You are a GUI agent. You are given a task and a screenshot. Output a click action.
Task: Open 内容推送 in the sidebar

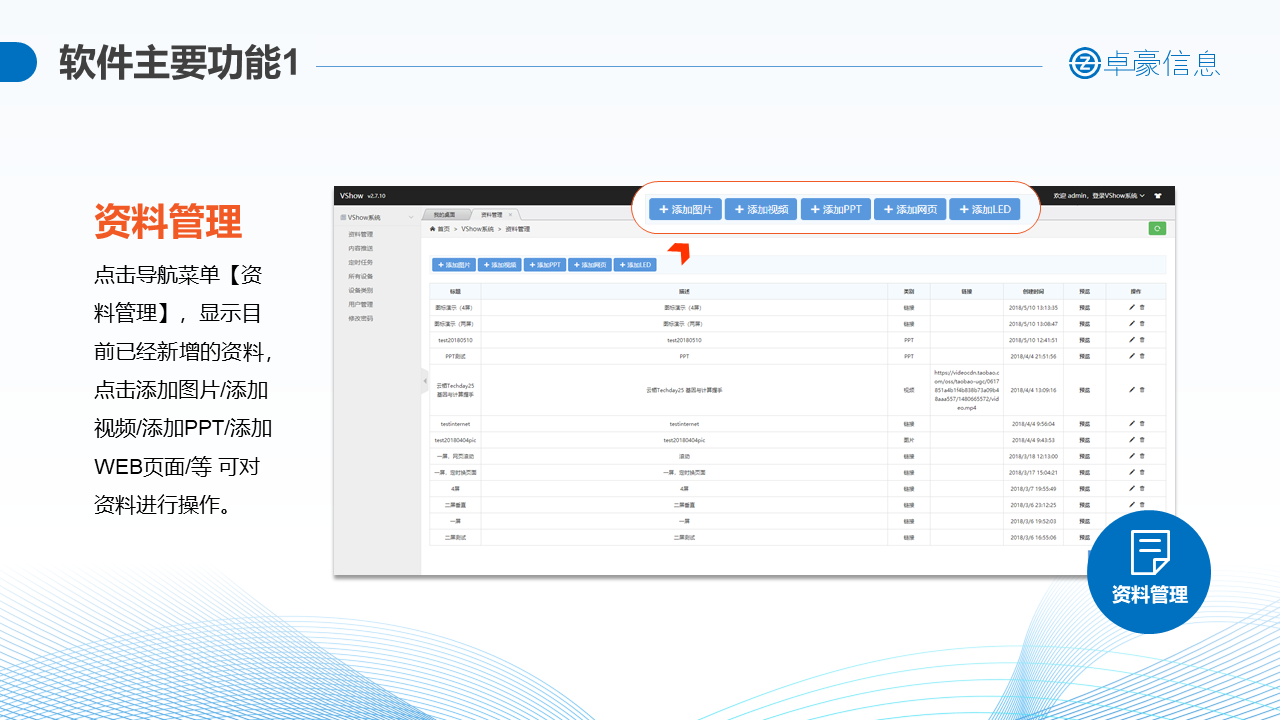tap(361, 248)
